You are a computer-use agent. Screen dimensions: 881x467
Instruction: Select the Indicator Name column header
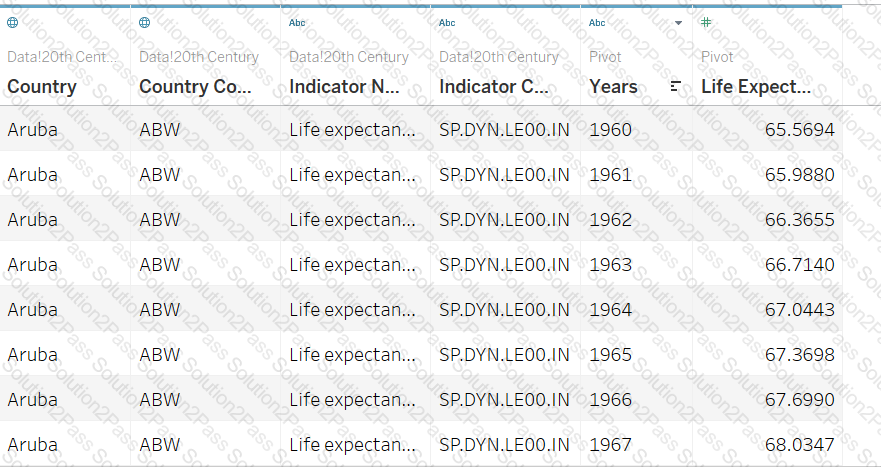[344, 87]
